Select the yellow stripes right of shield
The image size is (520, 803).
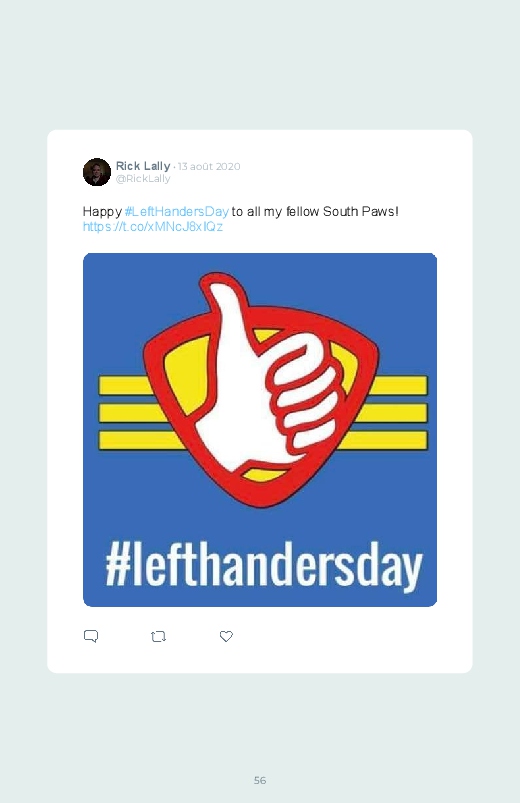(x=394, y=413)
